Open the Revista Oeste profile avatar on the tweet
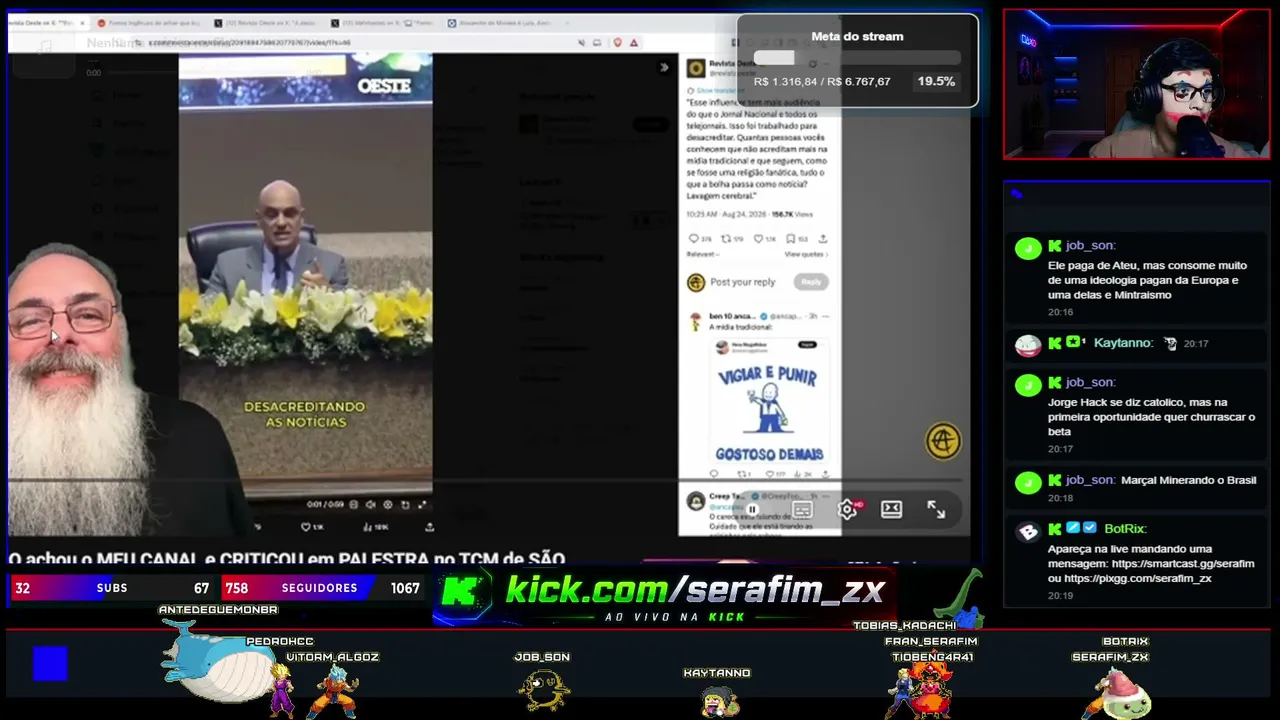The height and width of the screenshot is (720, 1280). point(695,68)
